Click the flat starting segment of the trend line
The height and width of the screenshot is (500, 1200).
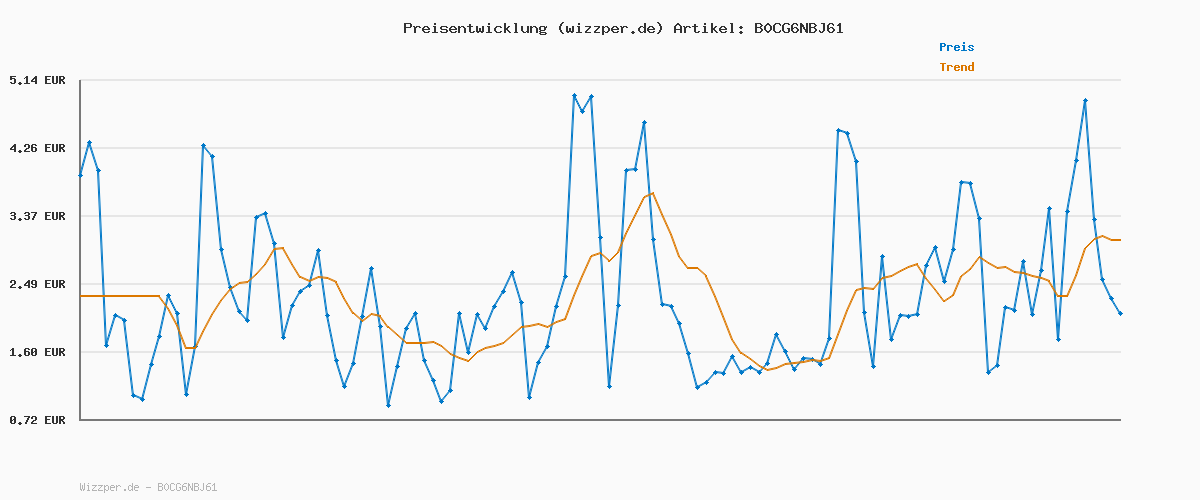tap(120, 296)
